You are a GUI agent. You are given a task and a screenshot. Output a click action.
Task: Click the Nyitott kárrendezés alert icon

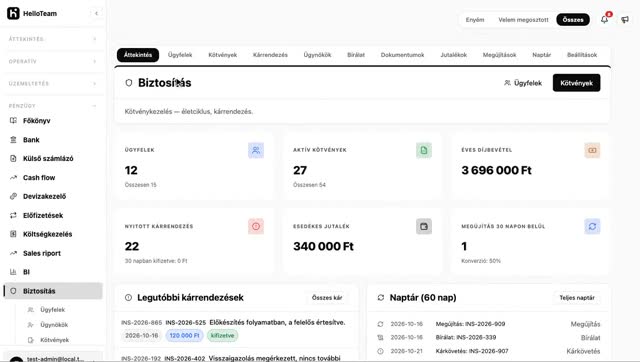pos(256,226)
